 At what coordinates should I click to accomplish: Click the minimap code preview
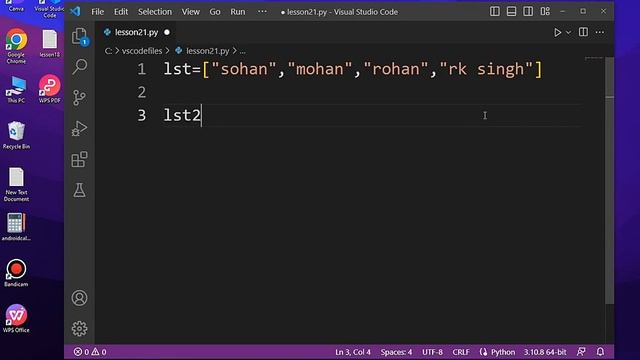tap(594, 59)
